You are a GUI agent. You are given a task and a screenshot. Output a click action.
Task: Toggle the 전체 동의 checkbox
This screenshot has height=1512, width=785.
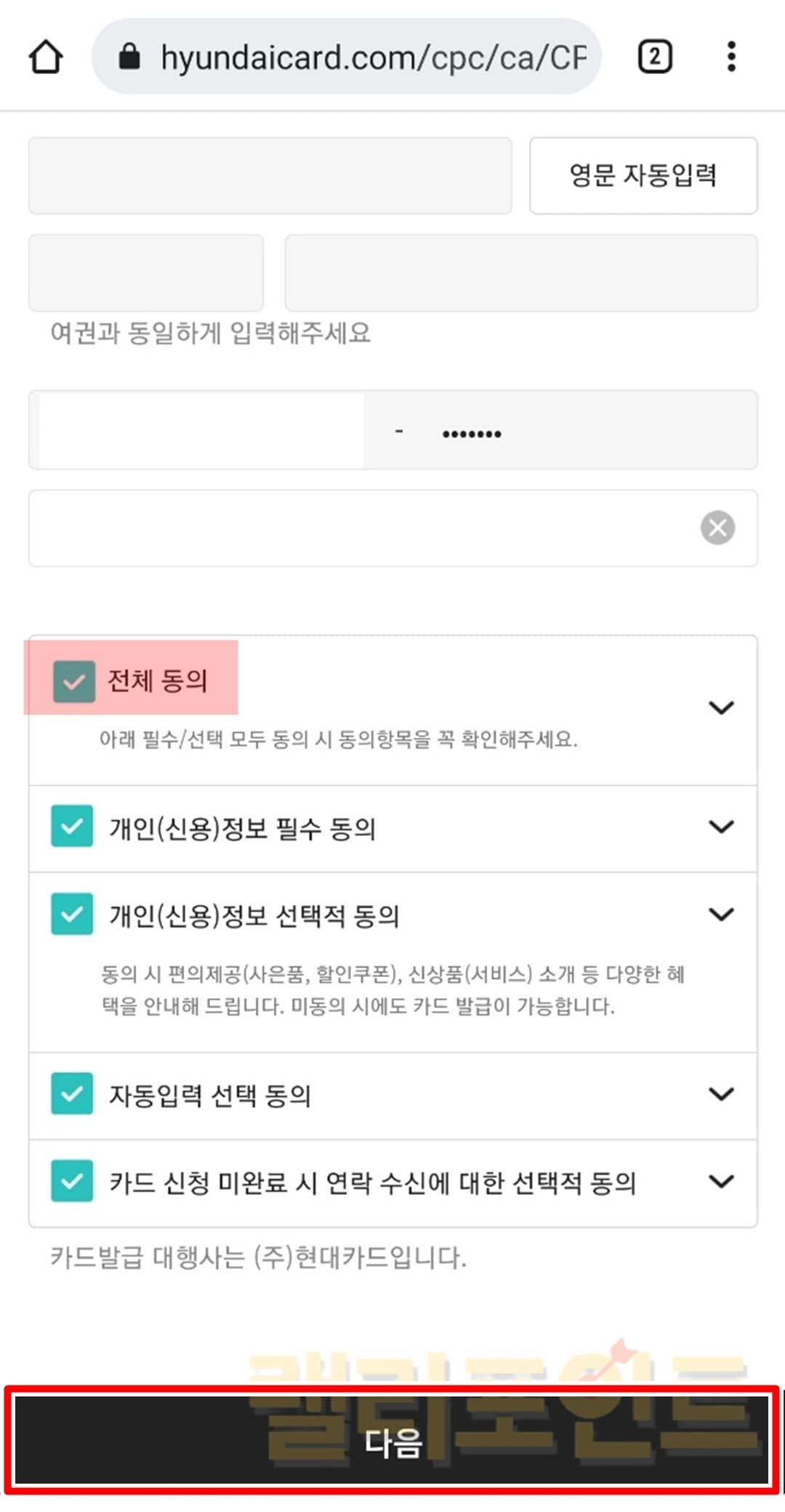point(74,682)
